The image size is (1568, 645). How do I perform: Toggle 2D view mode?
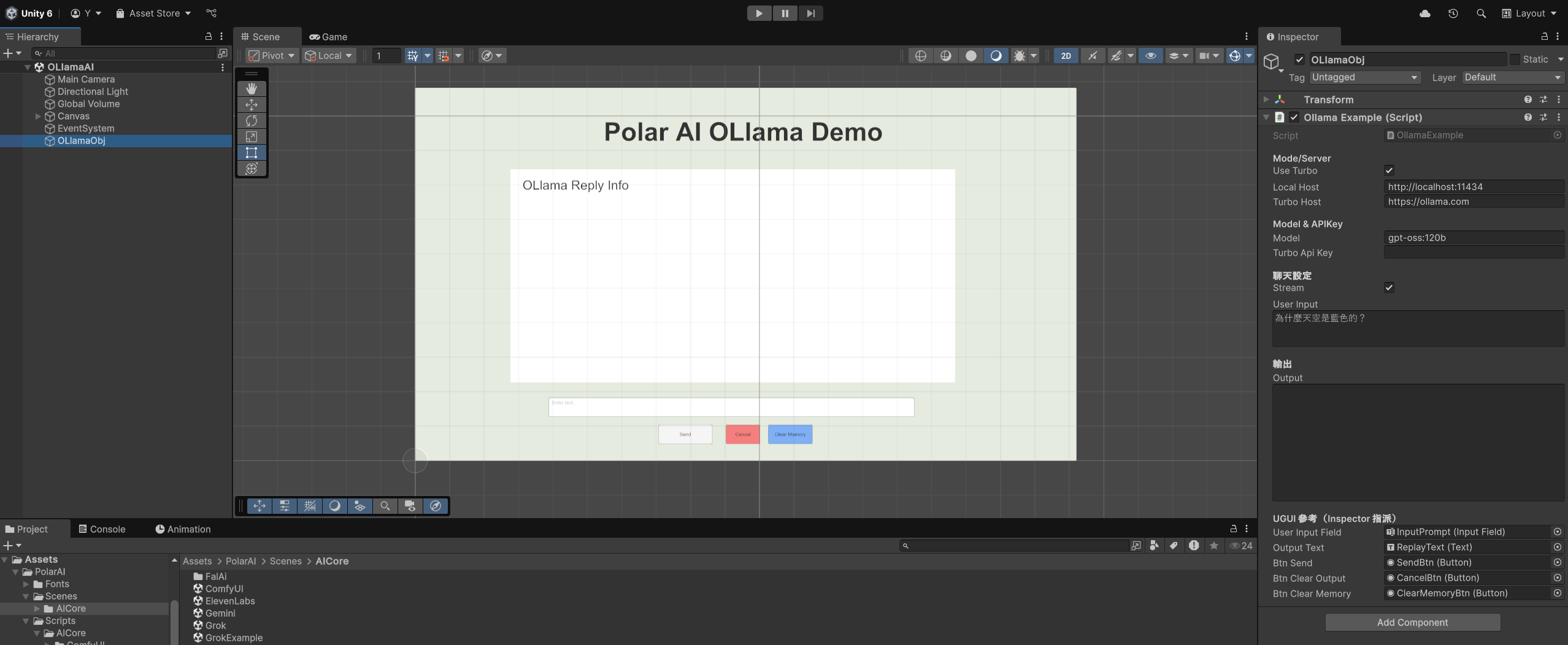[1066, 56]
